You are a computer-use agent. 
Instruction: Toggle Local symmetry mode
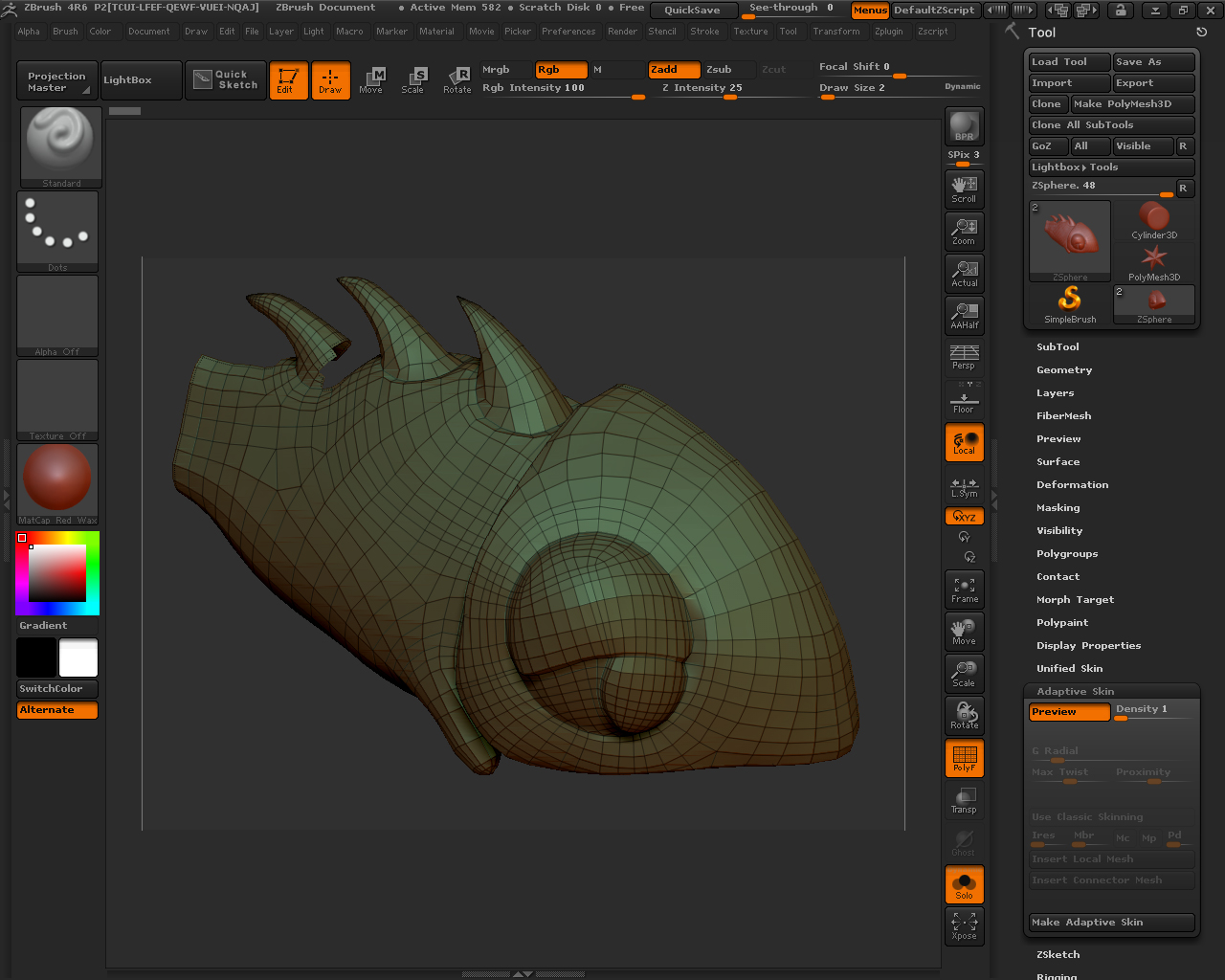[964, 442]
